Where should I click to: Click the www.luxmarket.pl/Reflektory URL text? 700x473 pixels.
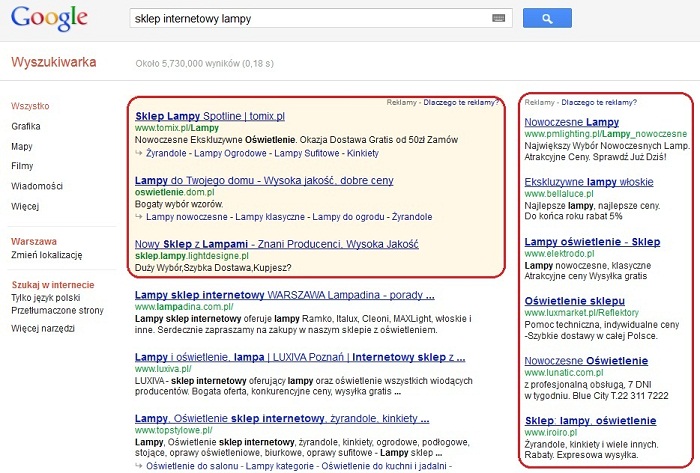tap(582, 313)
